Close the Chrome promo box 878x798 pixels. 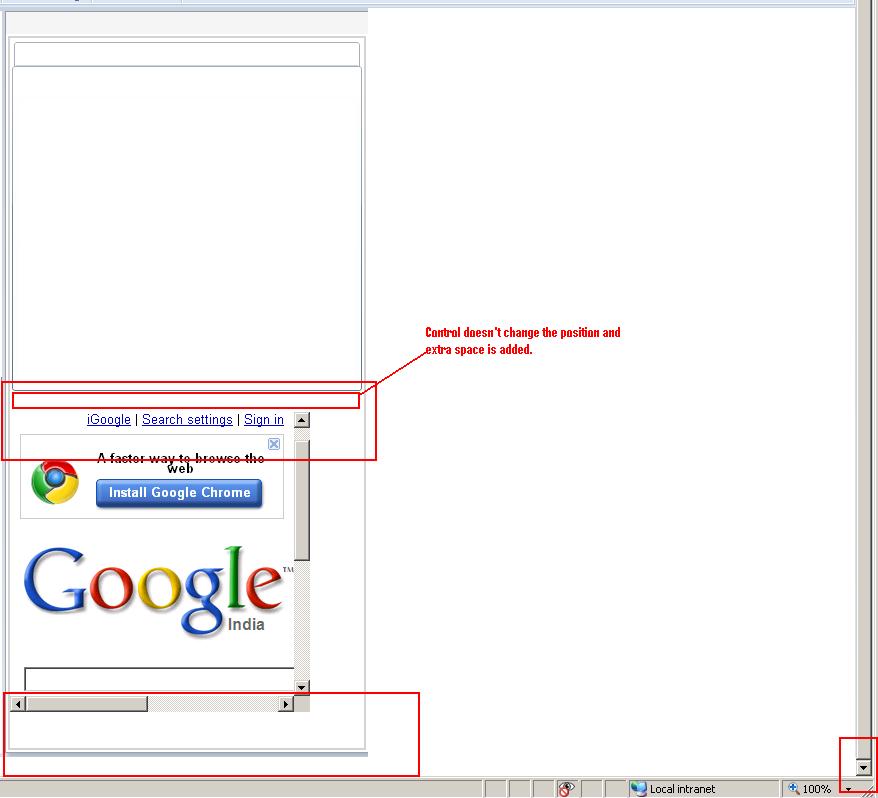point(274,444)
